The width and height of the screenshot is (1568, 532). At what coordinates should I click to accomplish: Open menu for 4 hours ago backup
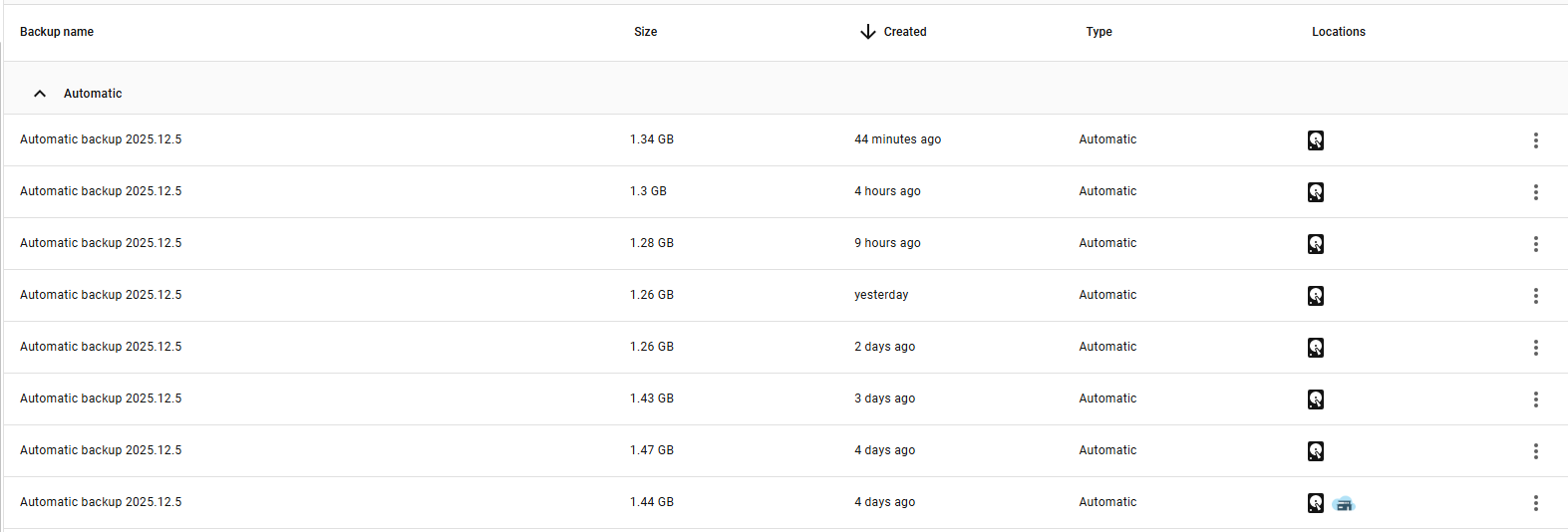[x=1535, y=192]
